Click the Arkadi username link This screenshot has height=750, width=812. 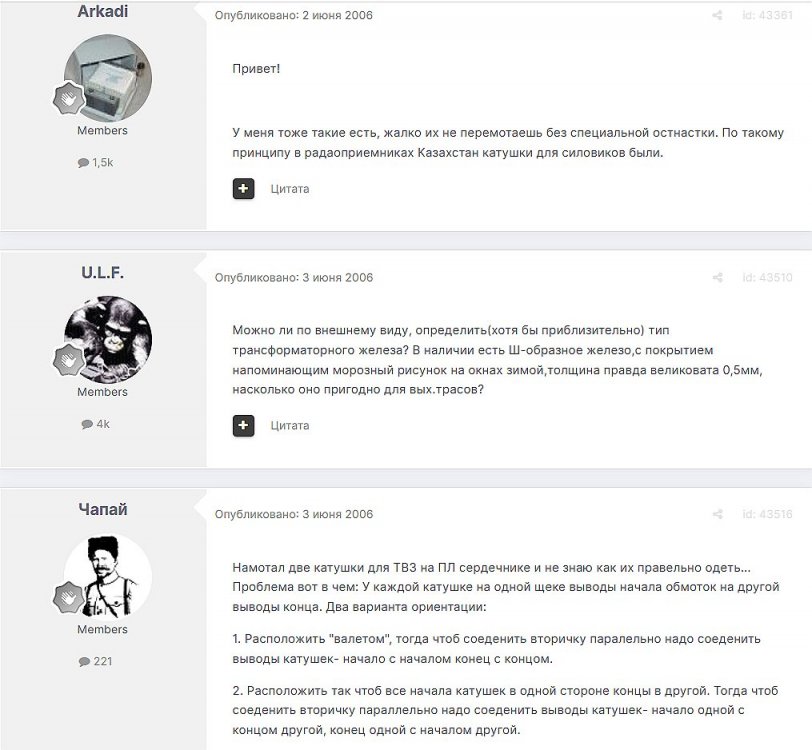[103, 11]
